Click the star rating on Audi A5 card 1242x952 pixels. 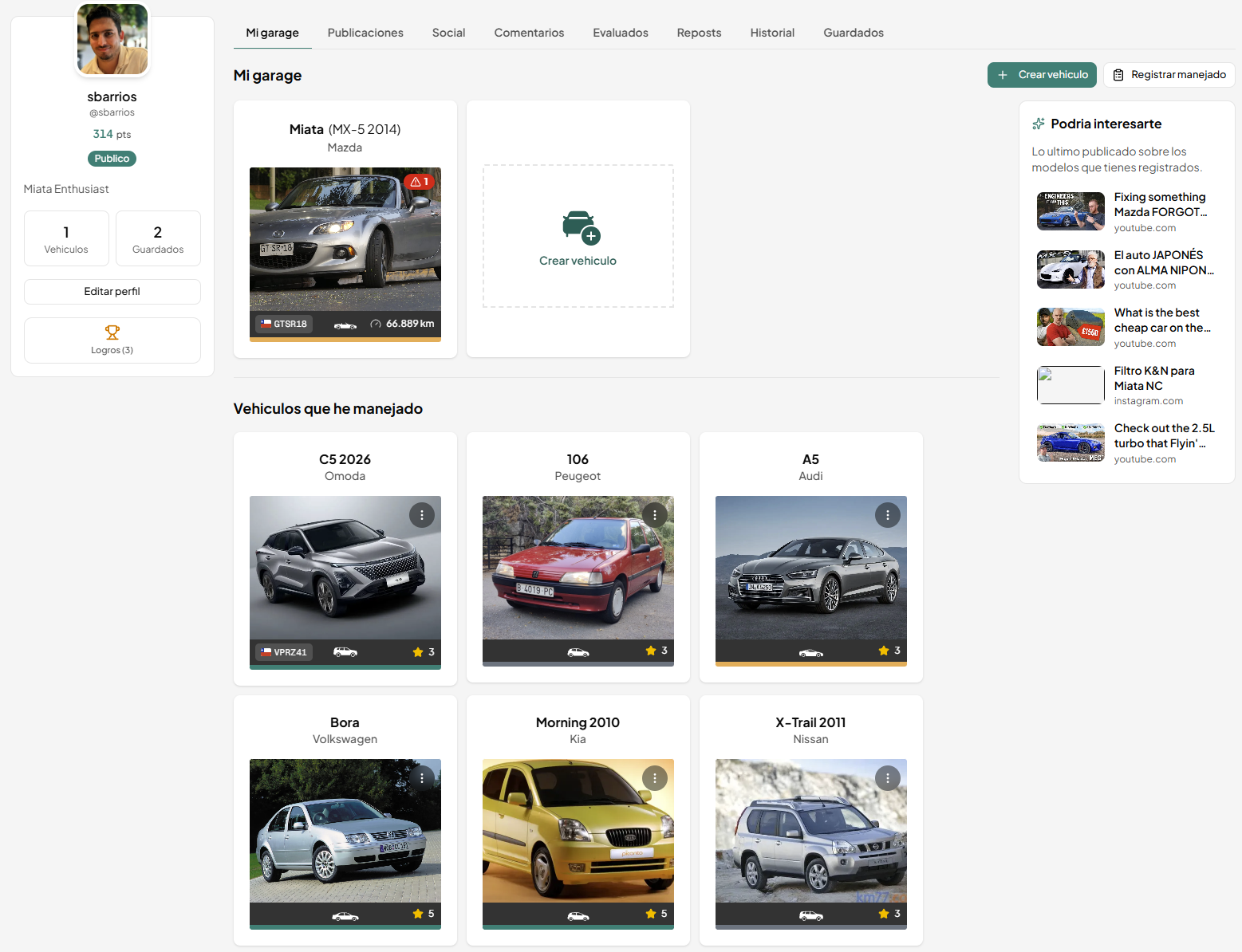pyautogui.click(x=889, y=651)
